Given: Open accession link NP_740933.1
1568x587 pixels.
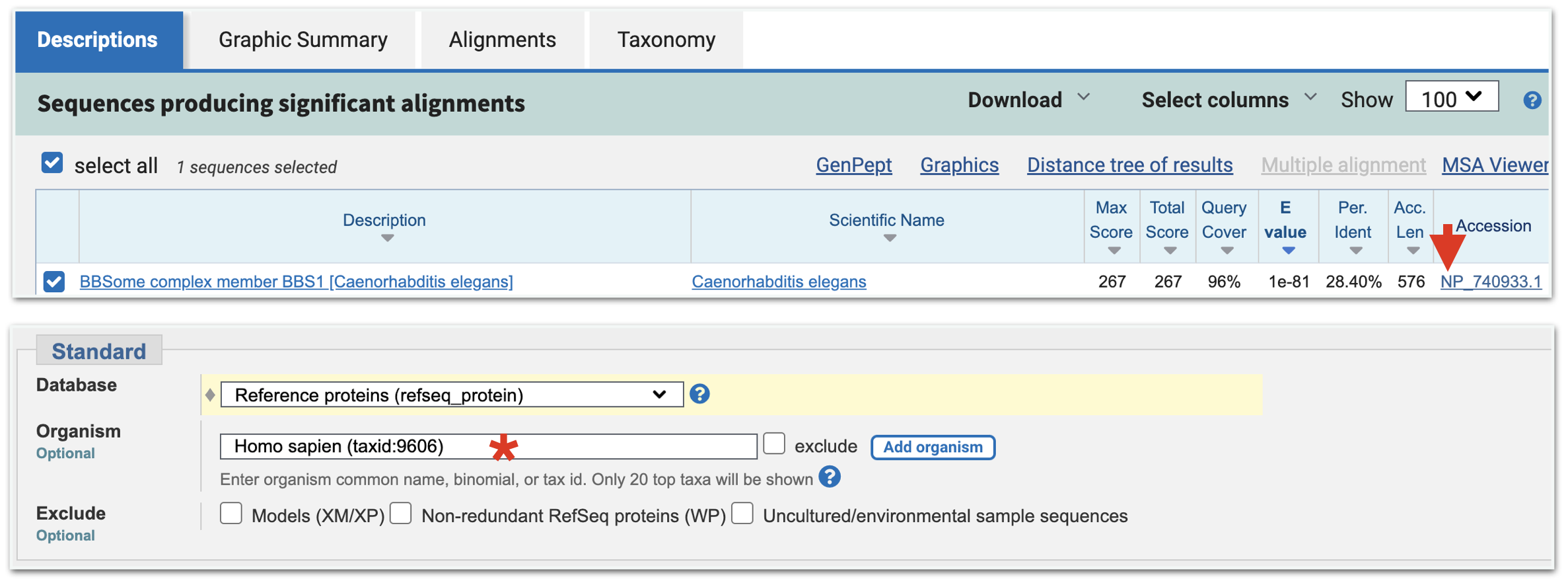Looking at the screenshot, I should pos(1490,282).
